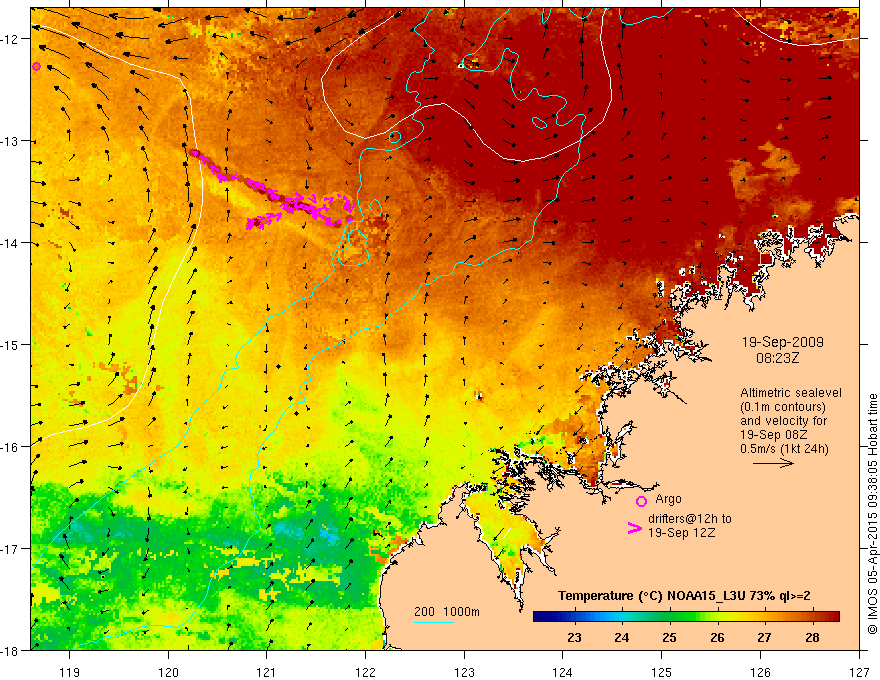The image size is (880, 680).
Task: Click longitude axis label 121
Action: 267,672
